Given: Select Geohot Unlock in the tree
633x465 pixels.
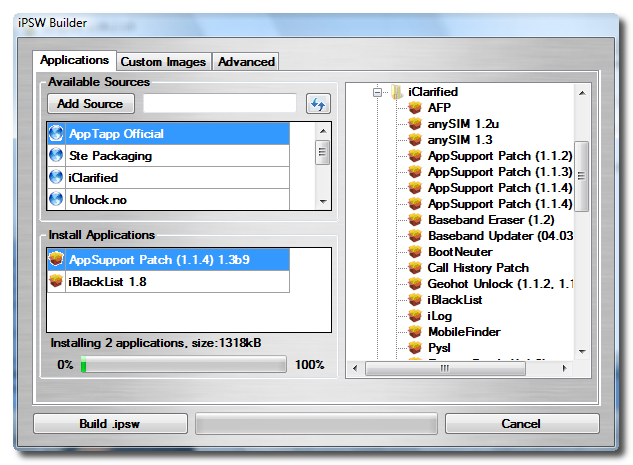Looking at the screenshot, I should [500, 284].
